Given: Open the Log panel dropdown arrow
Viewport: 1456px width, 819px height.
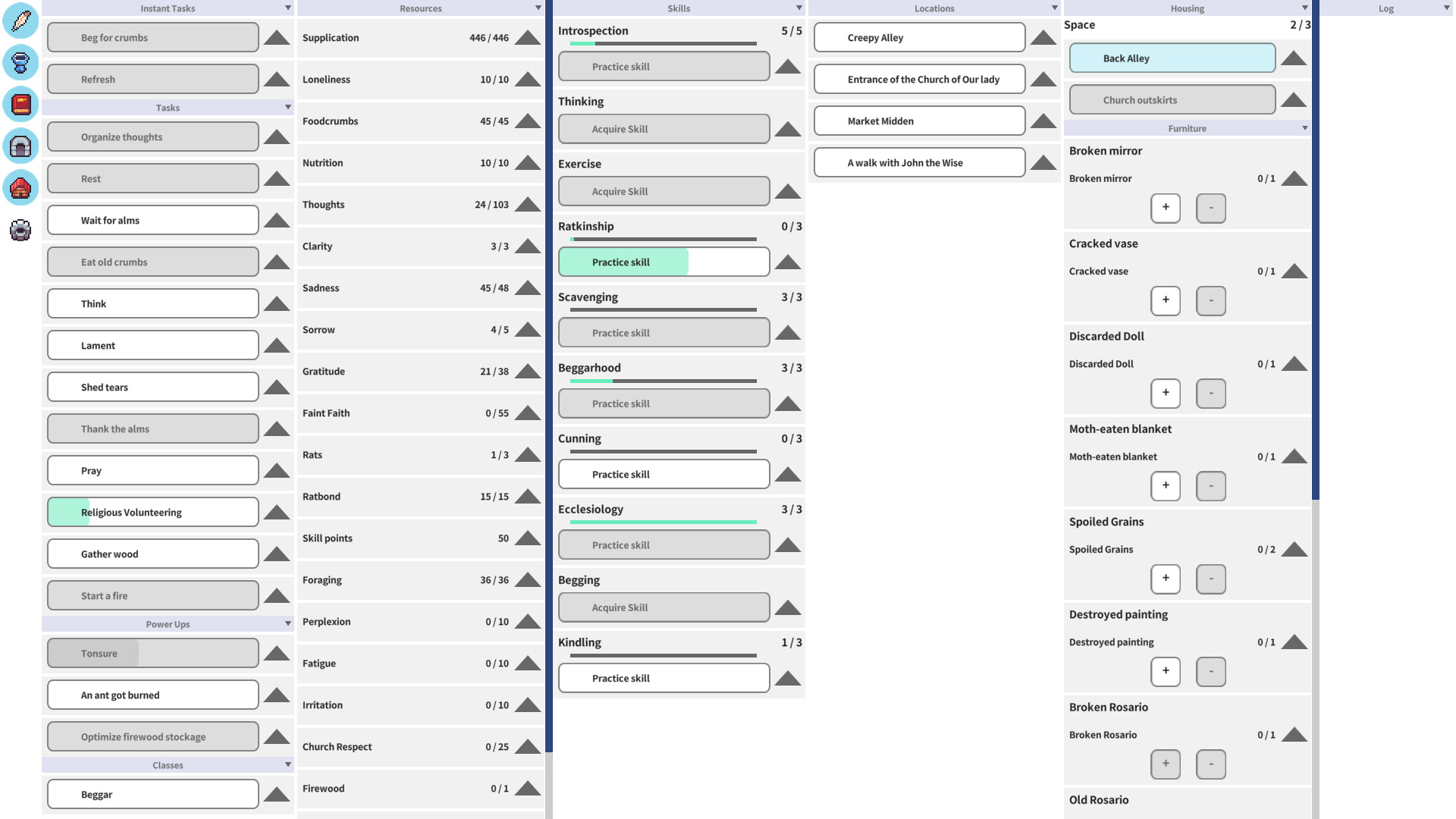Looking at the screenshot, I should (1447, 8).
